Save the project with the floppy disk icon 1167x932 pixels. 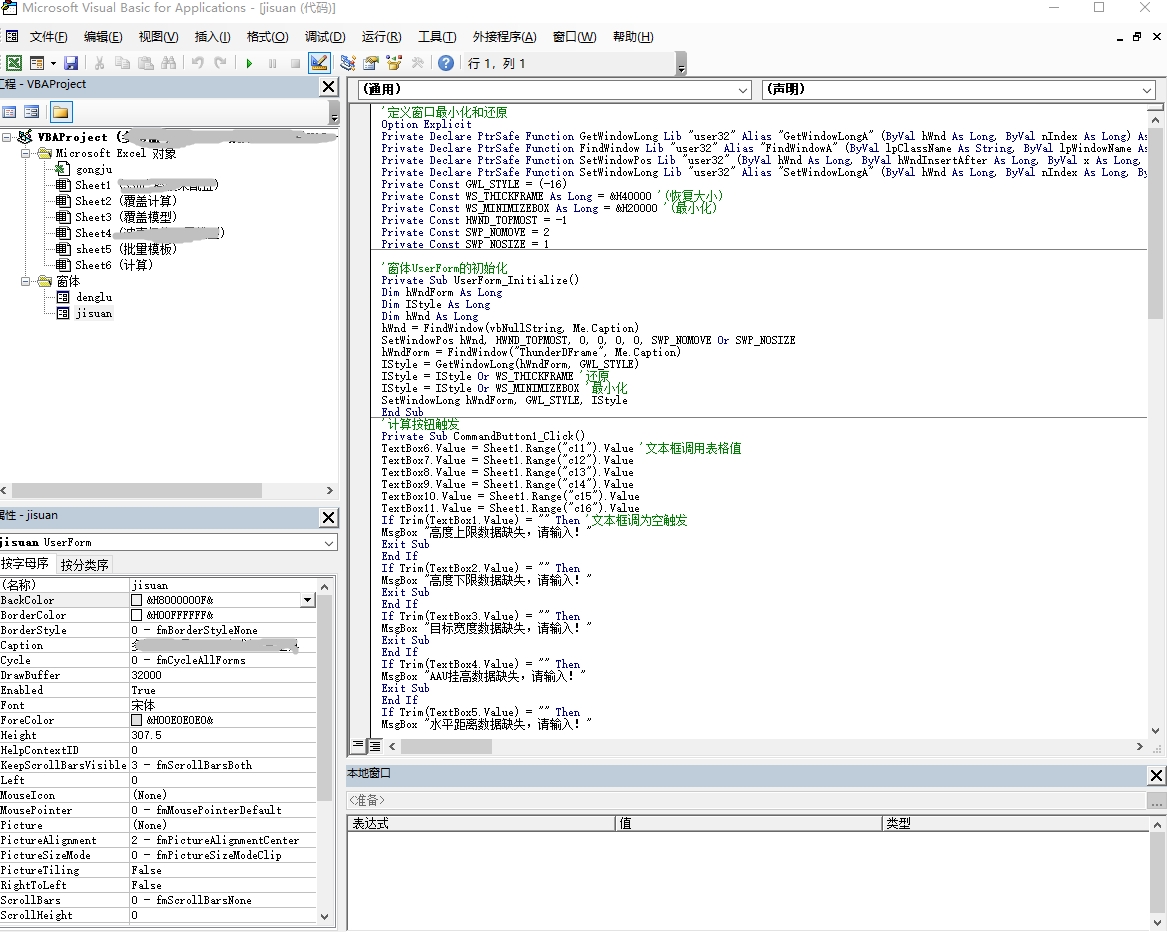71,63
